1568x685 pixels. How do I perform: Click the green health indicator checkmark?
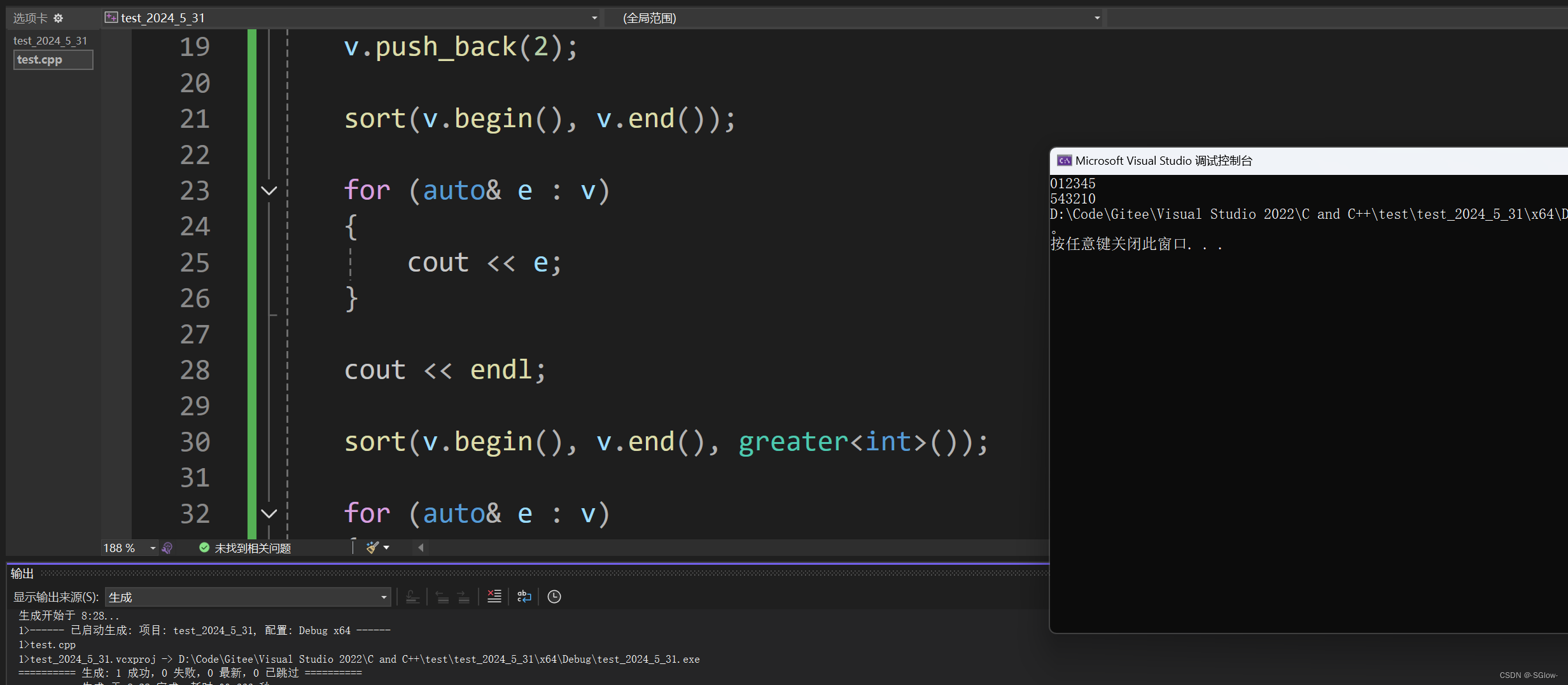pyautogui.click(x=204, y=548)
